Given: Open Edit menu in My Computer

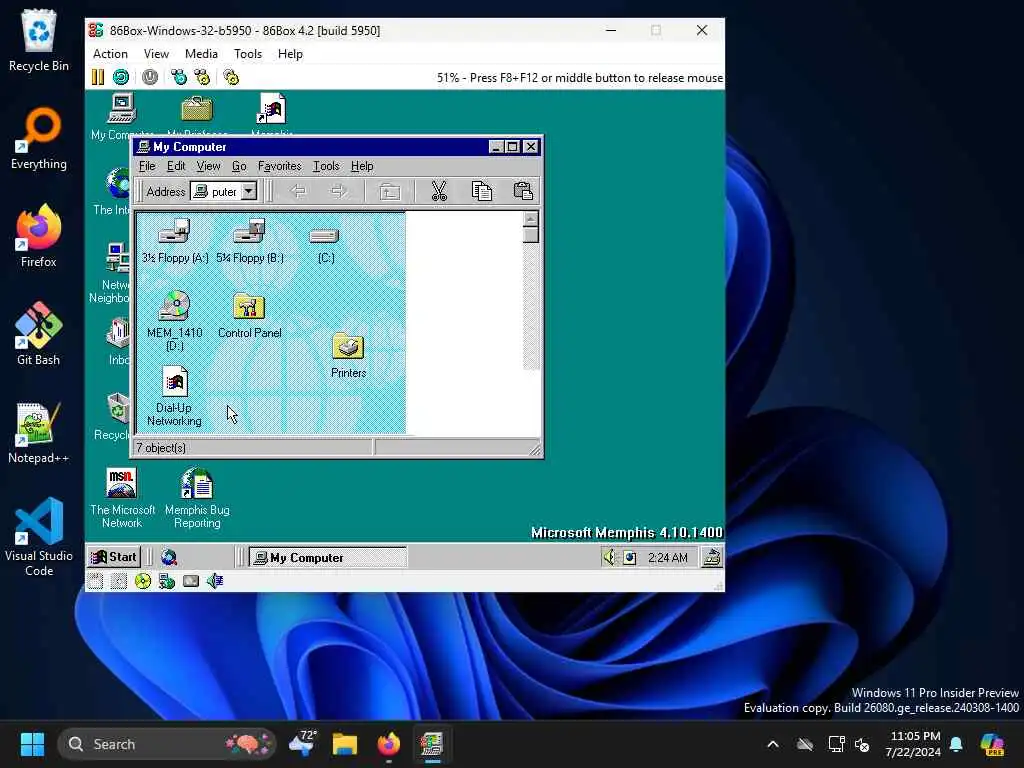Looking at the screenshot, I should pyautogui.click(x=176, y=166).
